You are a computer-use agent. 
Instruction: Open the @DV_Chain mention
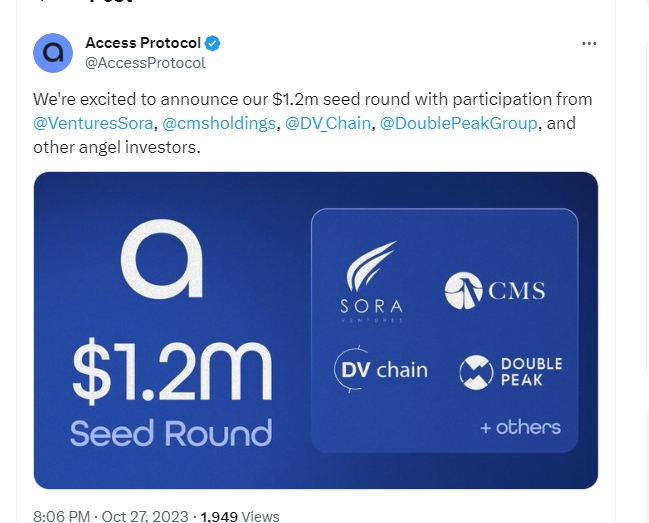328,123
